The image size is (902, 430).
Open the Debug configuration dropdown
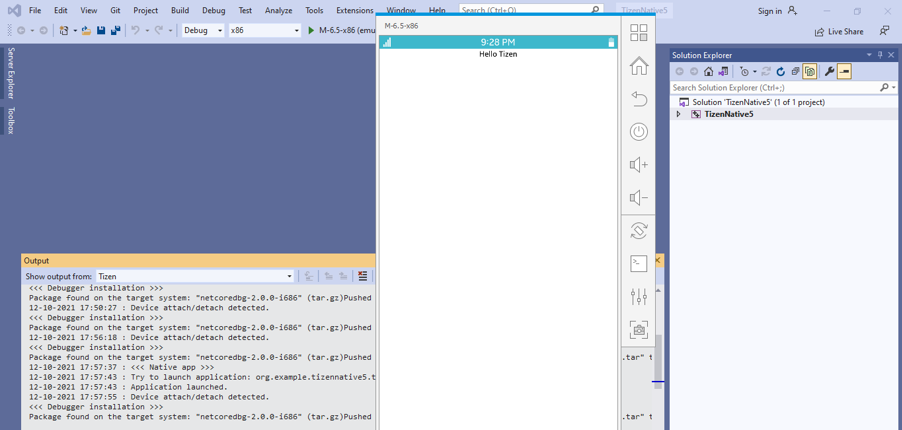coord(203,30)
